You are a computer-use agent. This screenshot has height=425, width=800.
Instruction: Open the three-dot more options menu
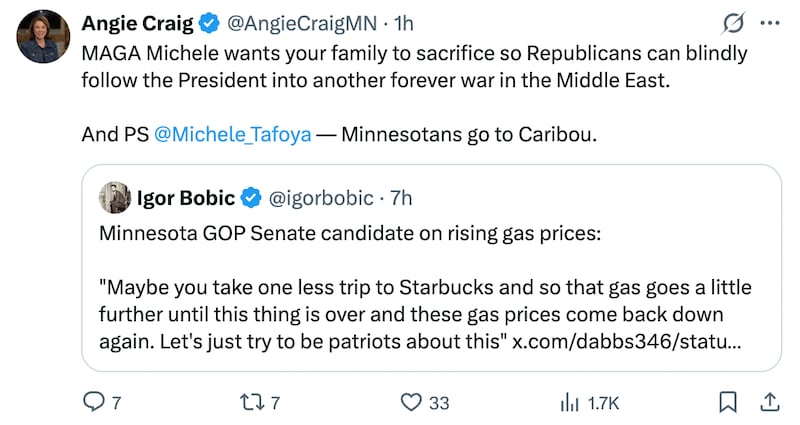click(x=768, y=23)
